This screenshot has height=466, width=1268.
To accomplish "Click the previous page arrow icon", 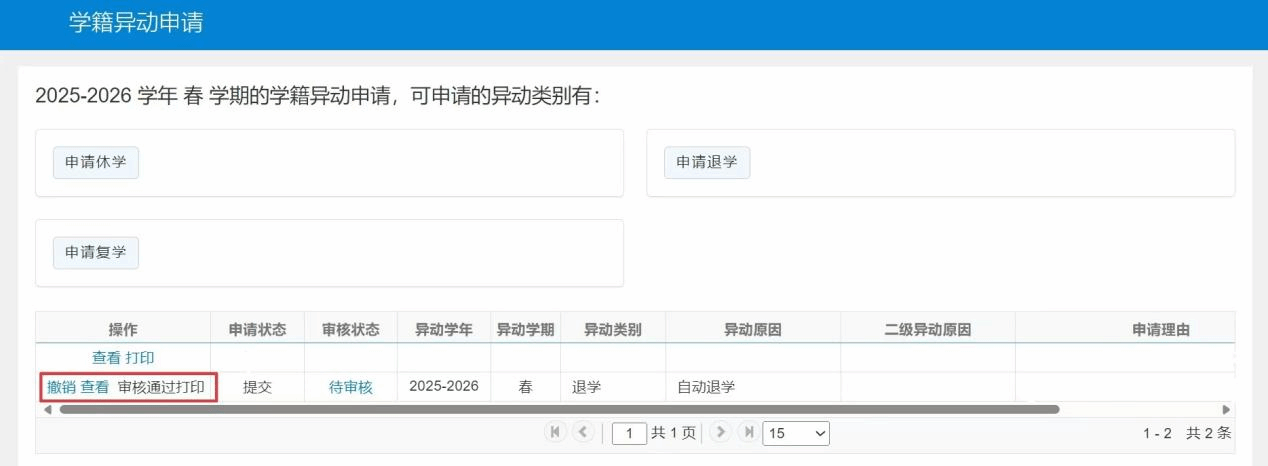I will (x=583, y=433).
